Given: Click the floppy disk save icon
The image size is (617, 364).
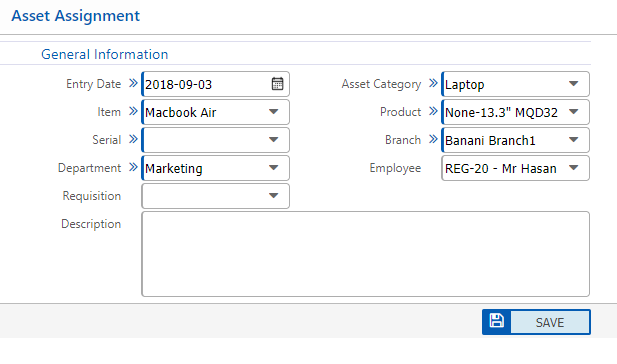Looking at the screenshot, I should pyautogui.click(x=497, y=322).
